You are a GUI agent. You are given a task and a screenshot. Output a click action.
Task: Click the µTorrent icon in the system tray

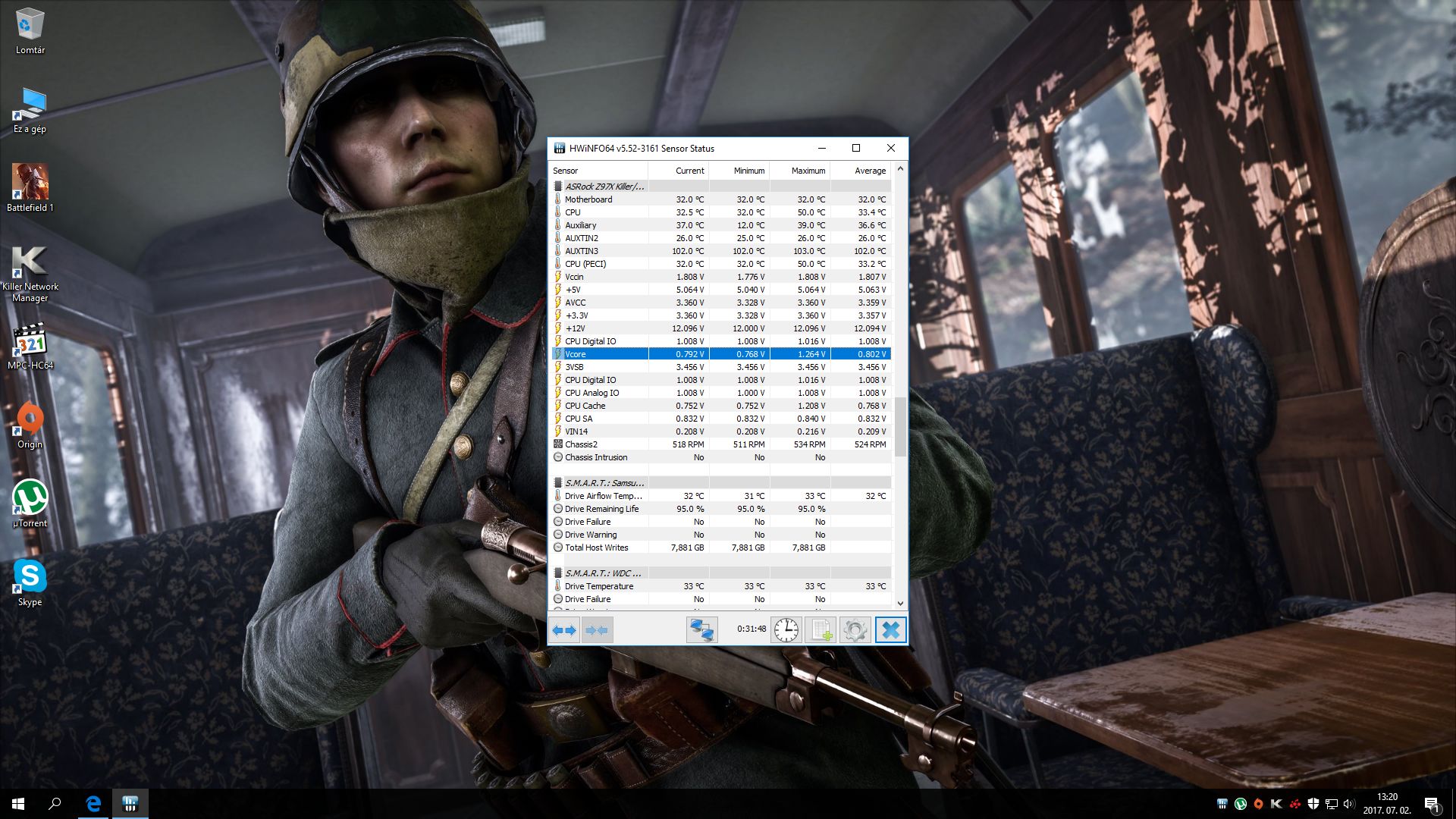click(x=1241, y=804)
